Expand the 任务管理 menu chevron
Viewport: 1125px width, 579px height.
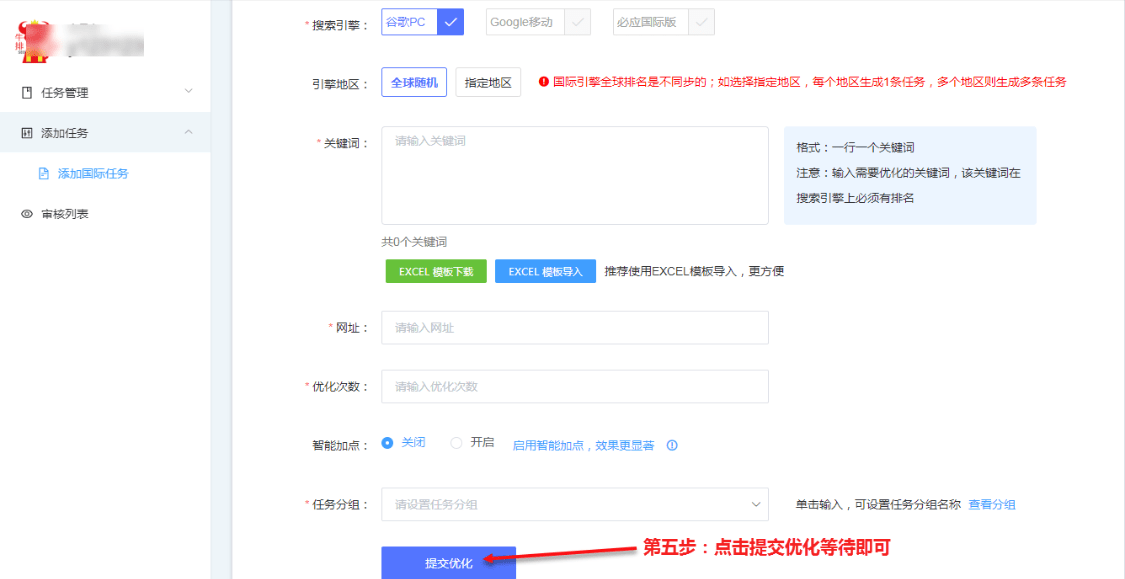pos(188,92)
